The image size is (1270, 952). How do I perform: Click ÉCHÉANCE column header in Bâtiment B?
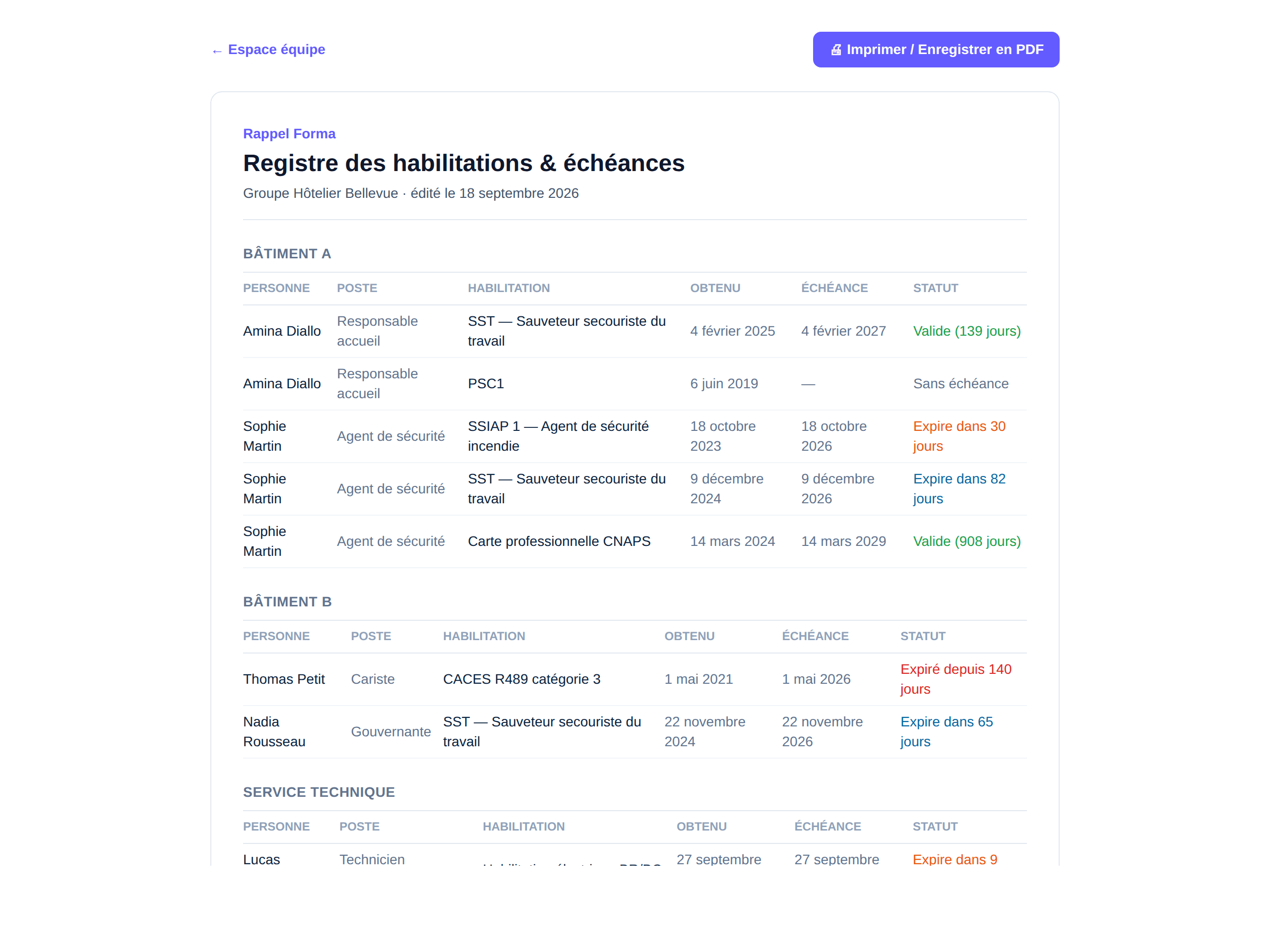[815, 636]
